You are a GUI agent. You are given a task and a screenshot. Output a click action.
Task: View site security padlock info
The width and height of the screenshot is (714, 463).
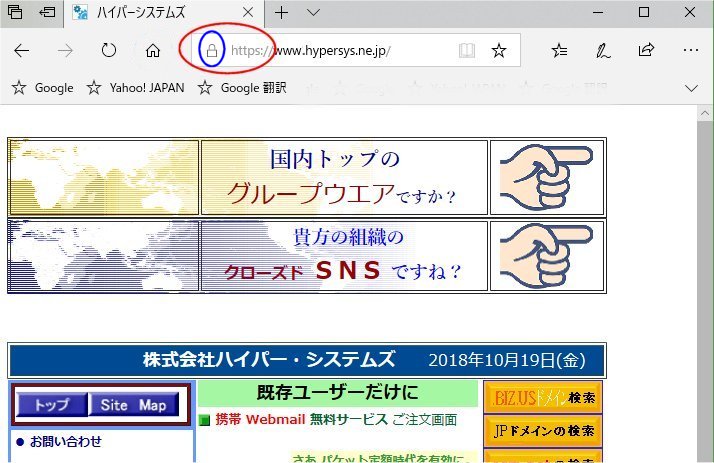coord(211,50)
